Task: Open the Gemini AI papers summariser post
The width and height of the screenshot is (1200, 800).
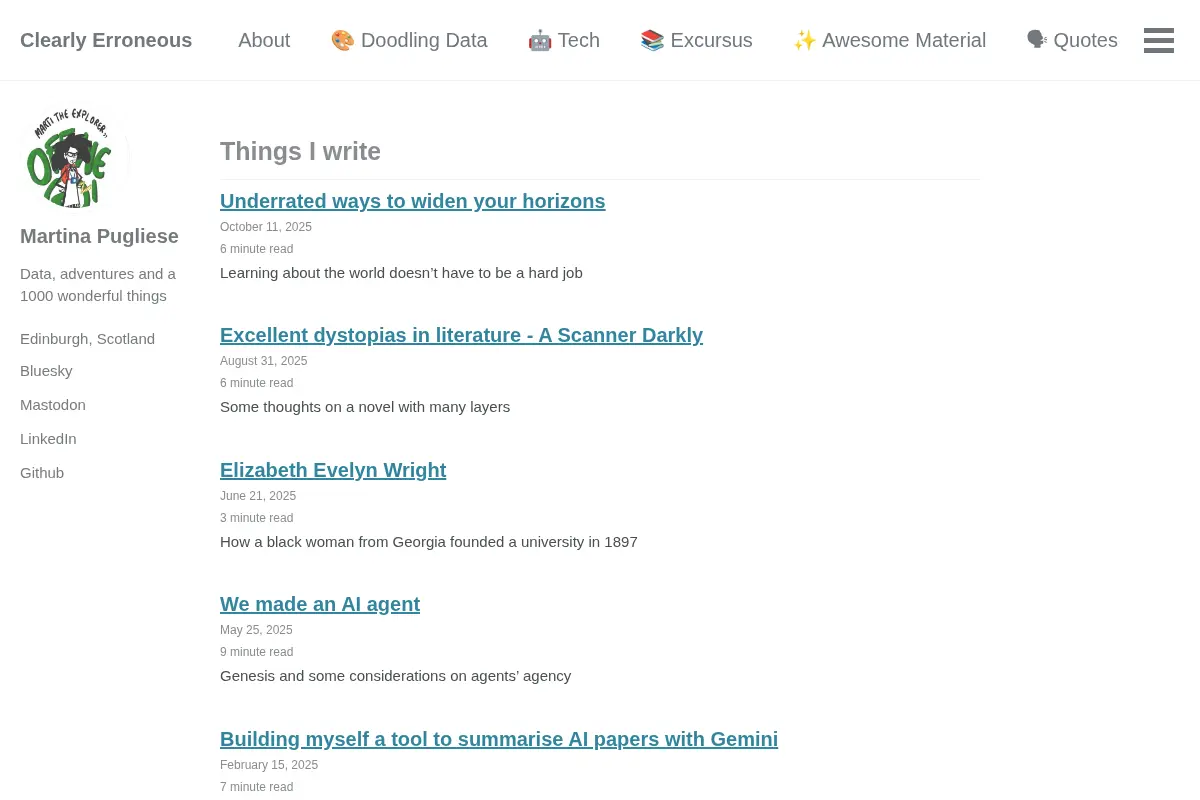Action: (499, 739)
